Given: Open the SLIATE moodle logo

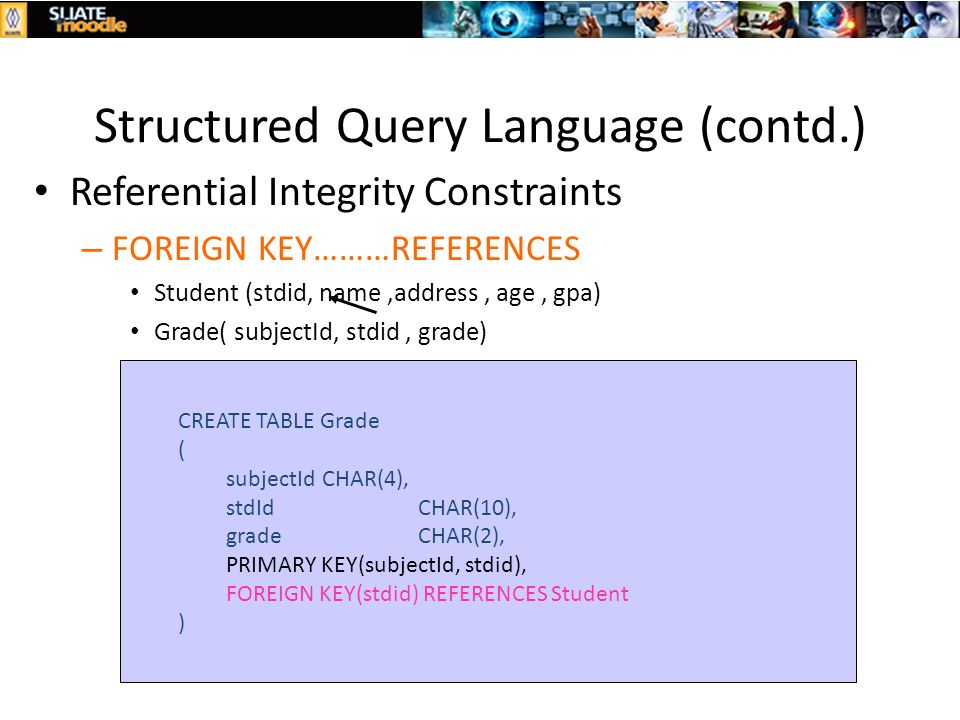Looking at the screenshot, I should [87, 20].
